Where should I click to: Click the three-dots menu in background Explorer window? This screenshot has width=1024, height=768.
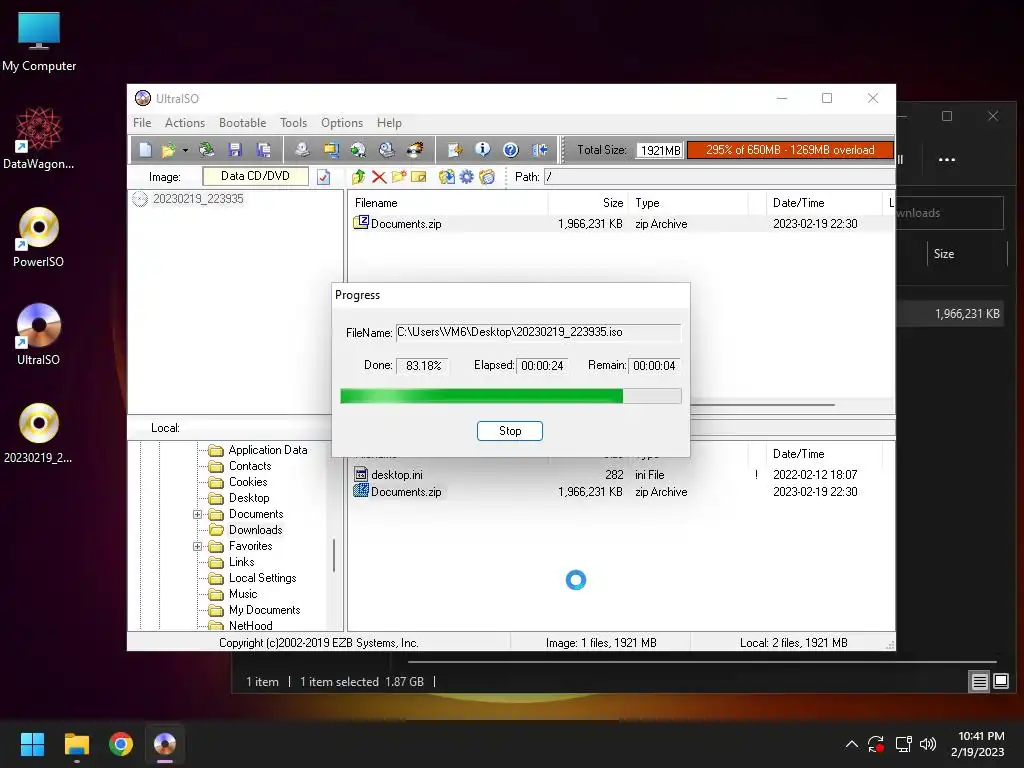point(946,159)
